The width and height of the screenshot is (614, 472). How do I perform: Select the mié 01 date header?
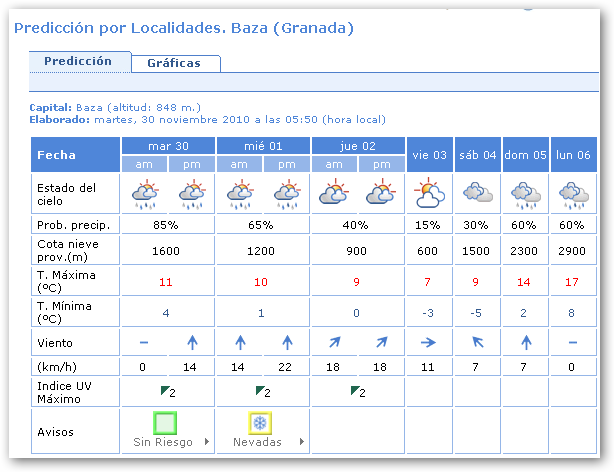263,146
